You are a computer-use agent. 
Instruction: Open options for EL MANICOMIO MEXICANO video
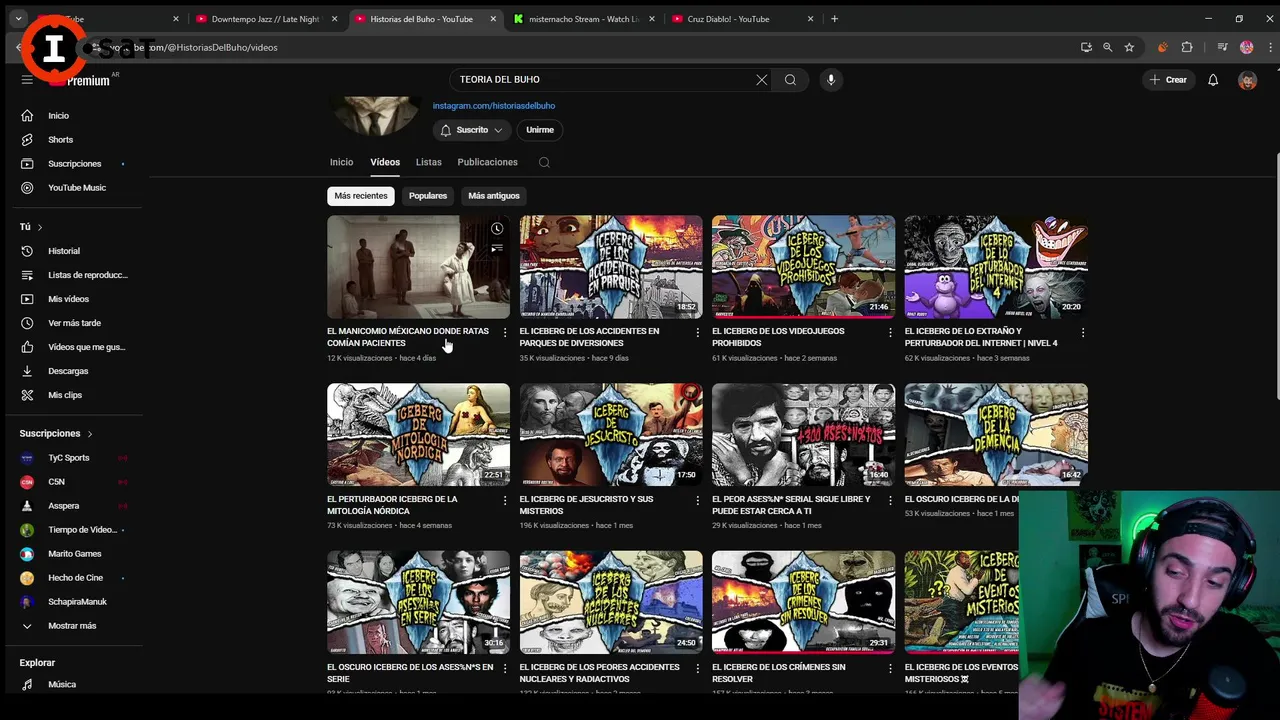tap(504, 332)
